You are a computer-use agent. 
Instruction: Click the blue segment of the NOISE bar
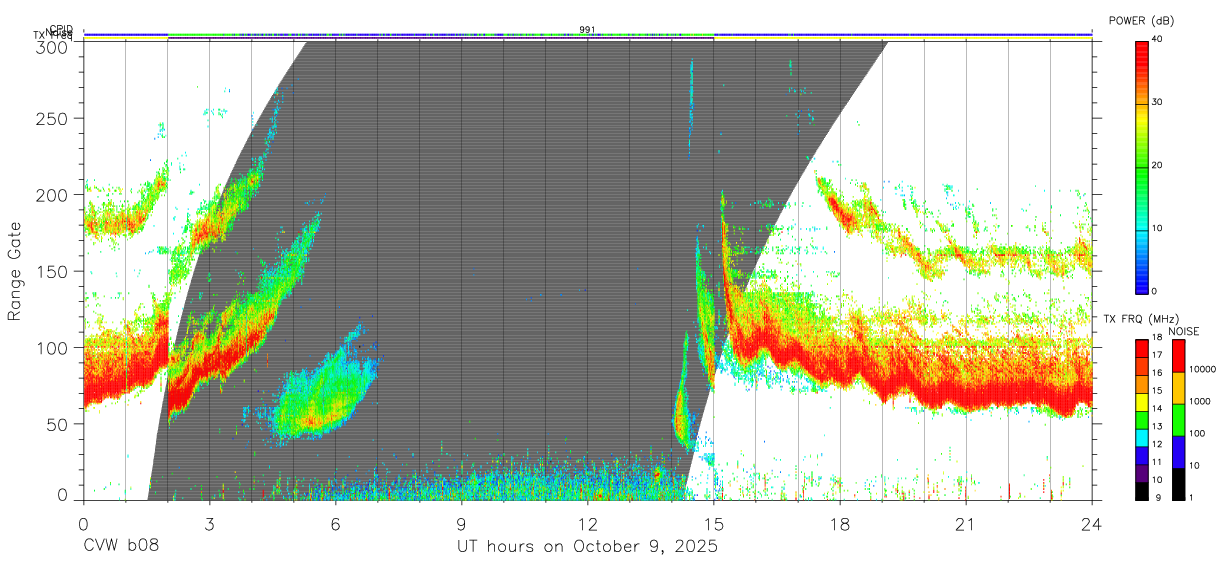point(1178,452)
